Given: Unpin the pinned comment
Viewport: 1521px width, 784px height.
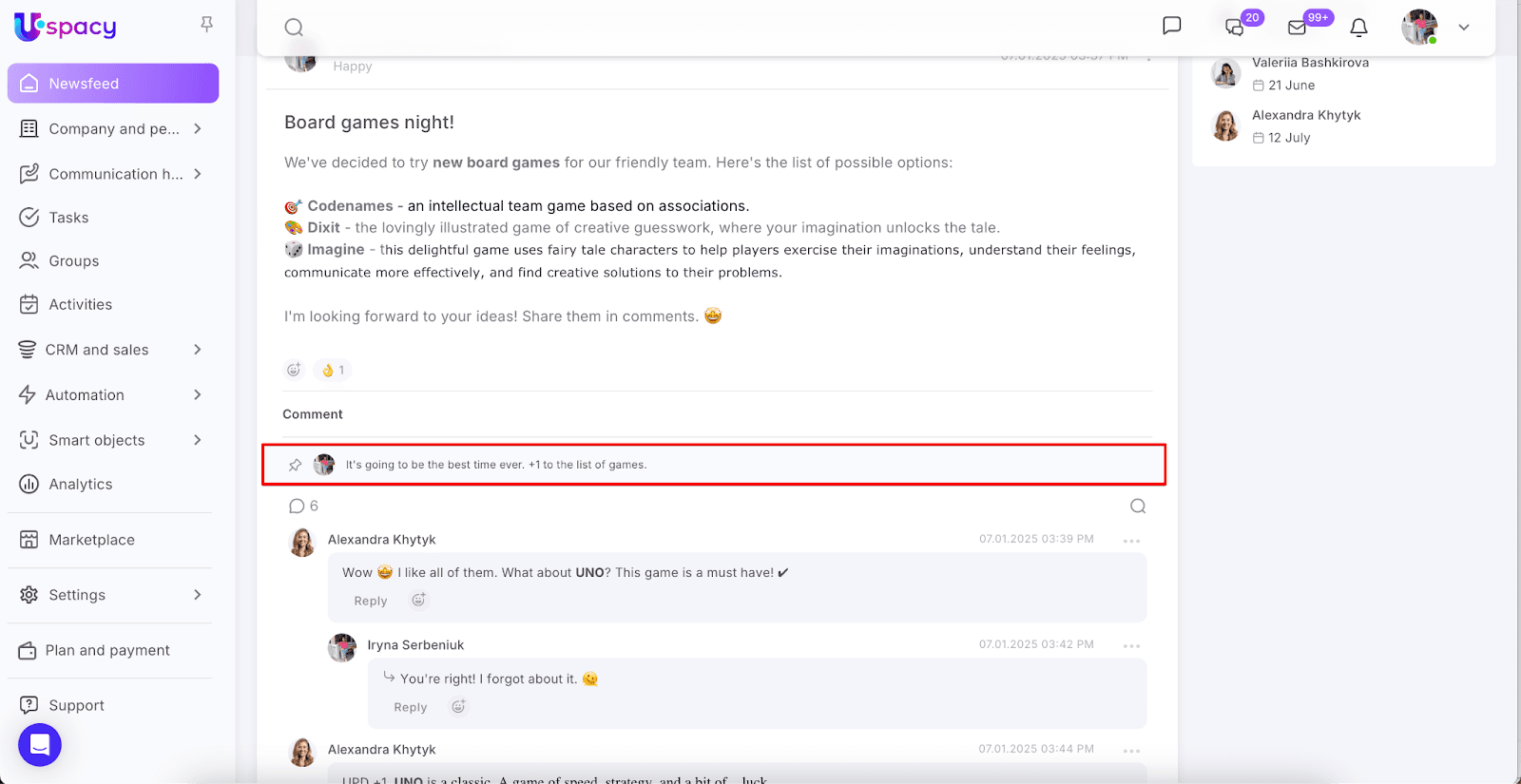Looking at the screenshot, I should pyautogui.click(x=296, y=465).
